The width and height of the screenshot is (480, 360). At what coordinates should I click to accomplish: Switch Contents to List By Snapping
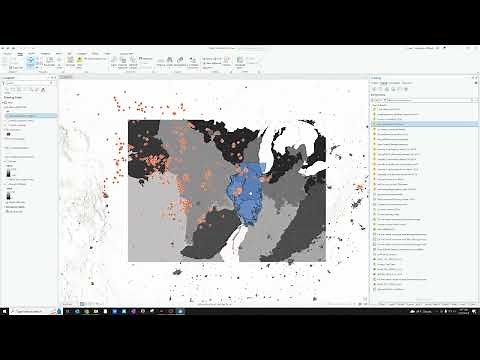31,90
